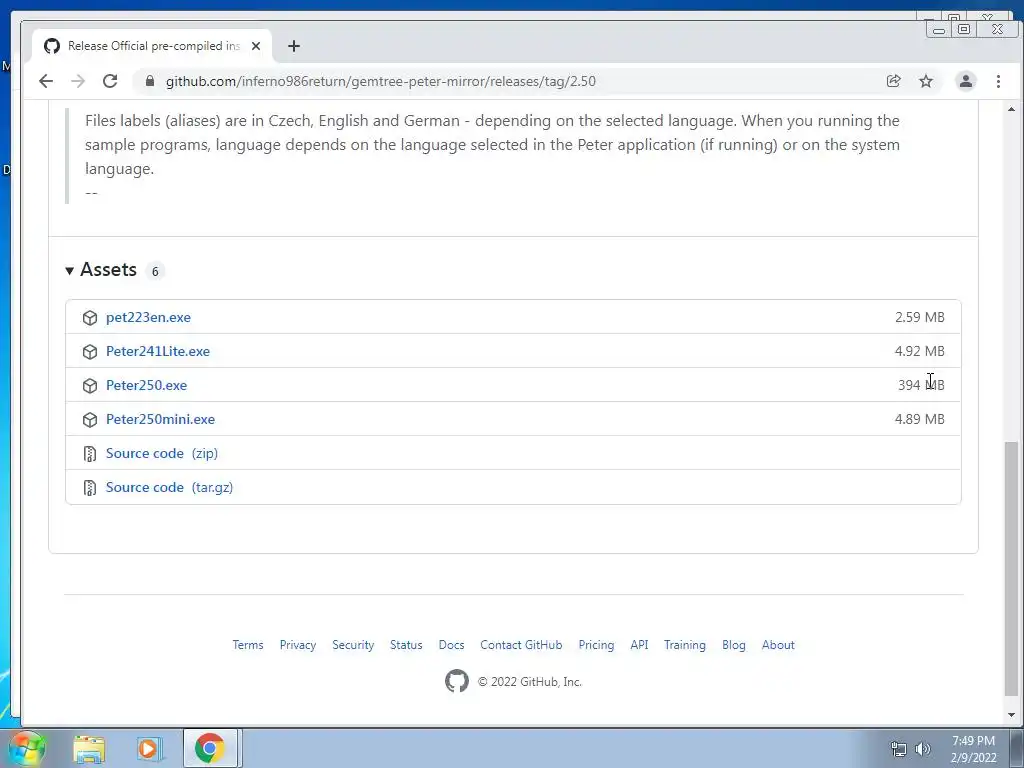The image size is (1024, 768).
Task: Download Peter250mini.exe
Action: (160, 419)
